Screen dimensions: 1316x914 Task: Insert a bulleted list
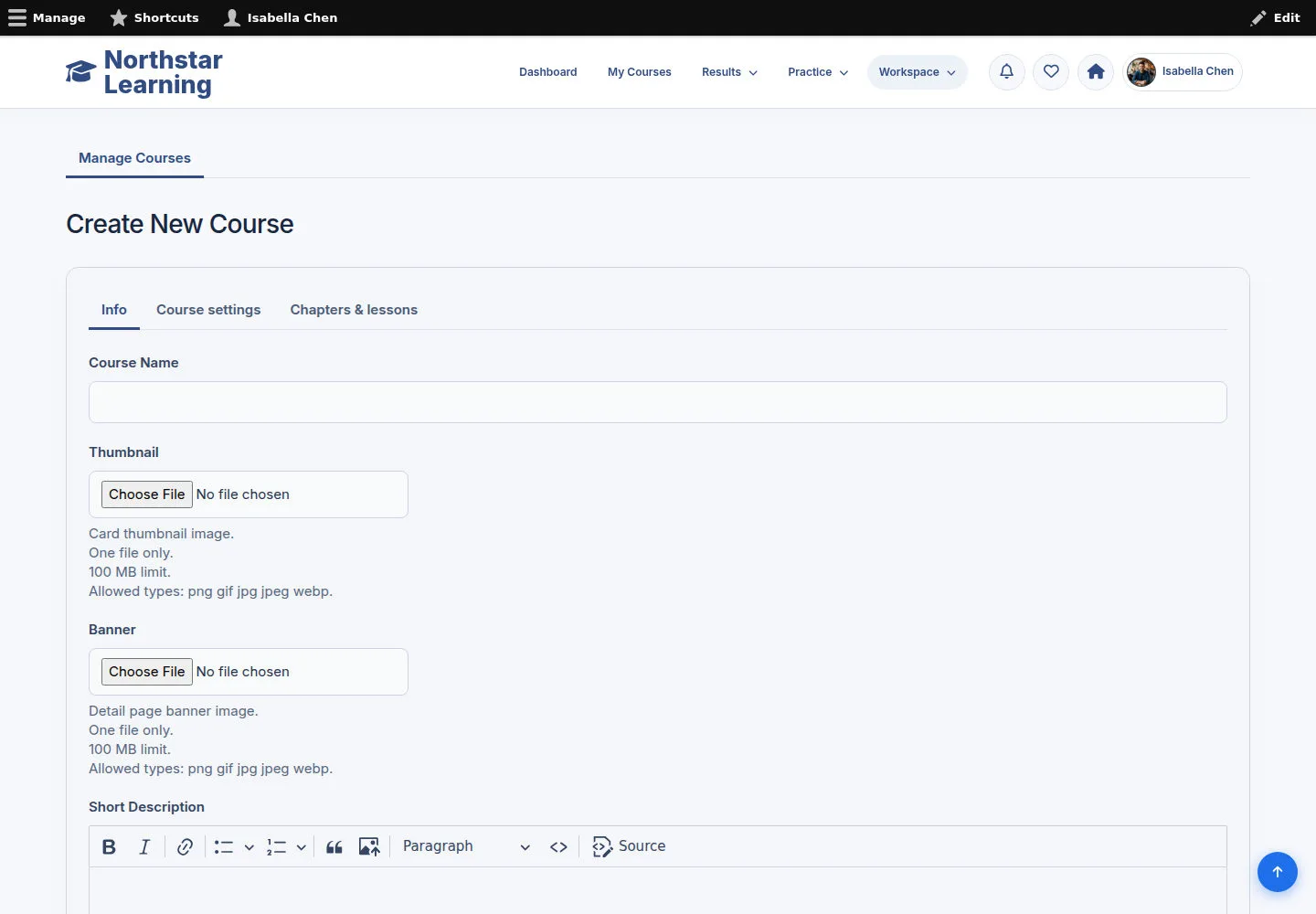[224, 846]
